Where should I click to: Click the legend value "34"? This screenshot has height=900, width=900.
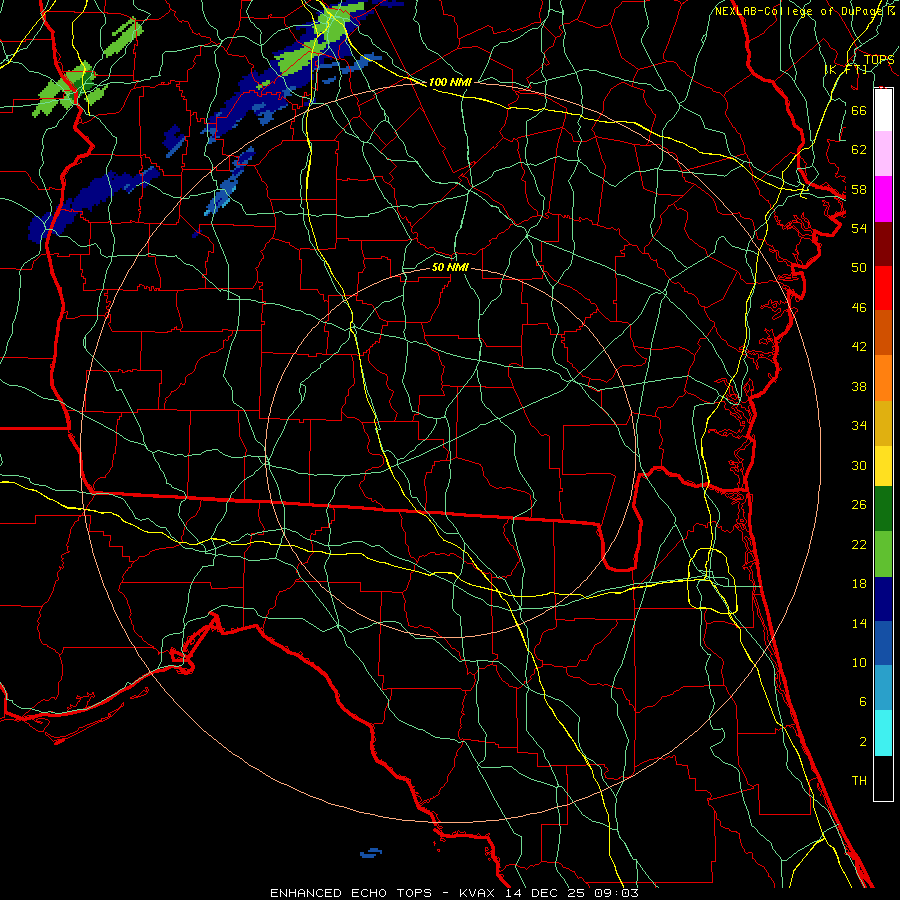[859, 426]
